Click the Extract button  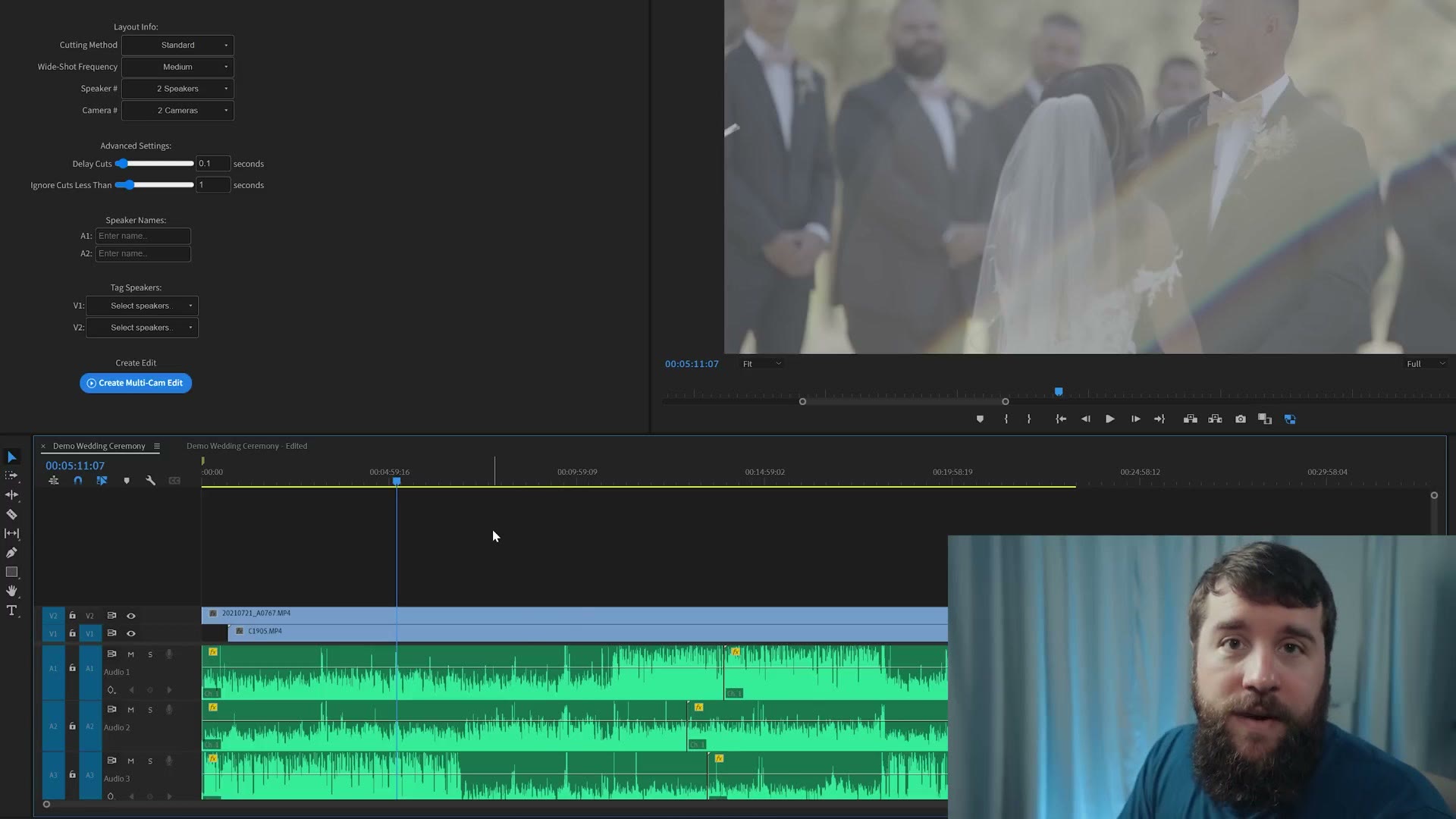tap(1215, 419)
